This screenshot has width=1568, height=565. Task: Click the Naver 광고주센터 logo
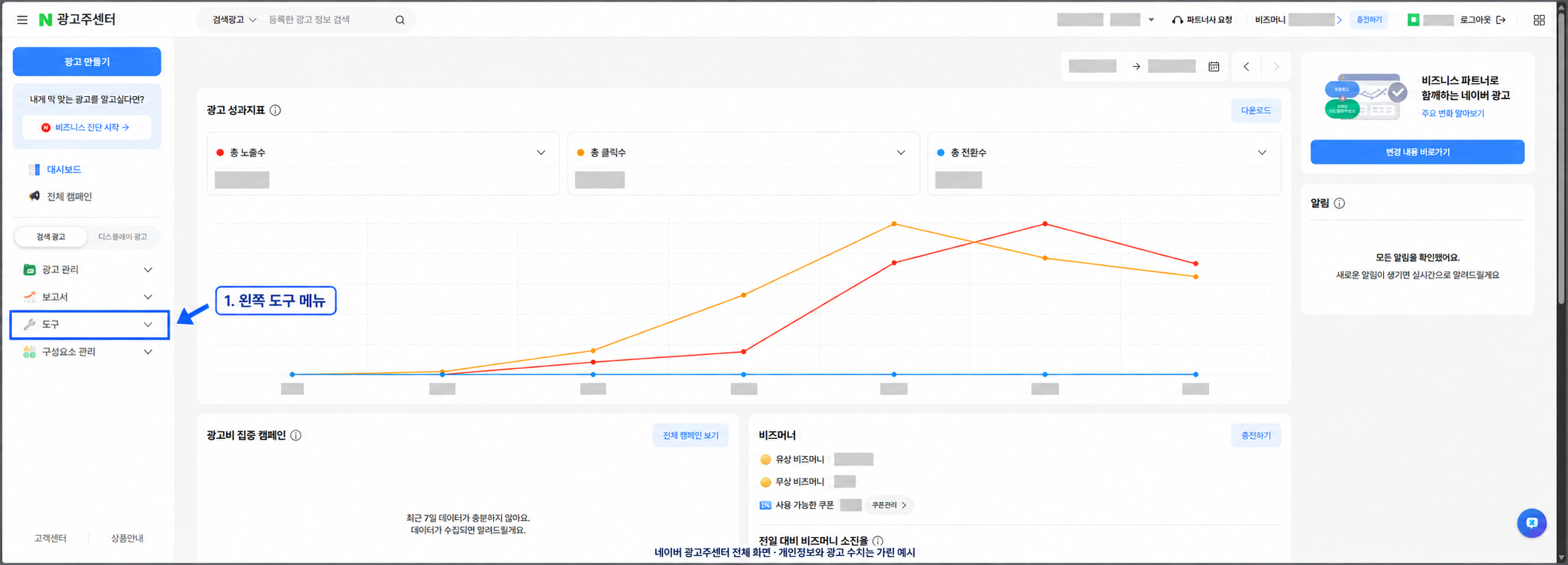click(x=77, y=20)
